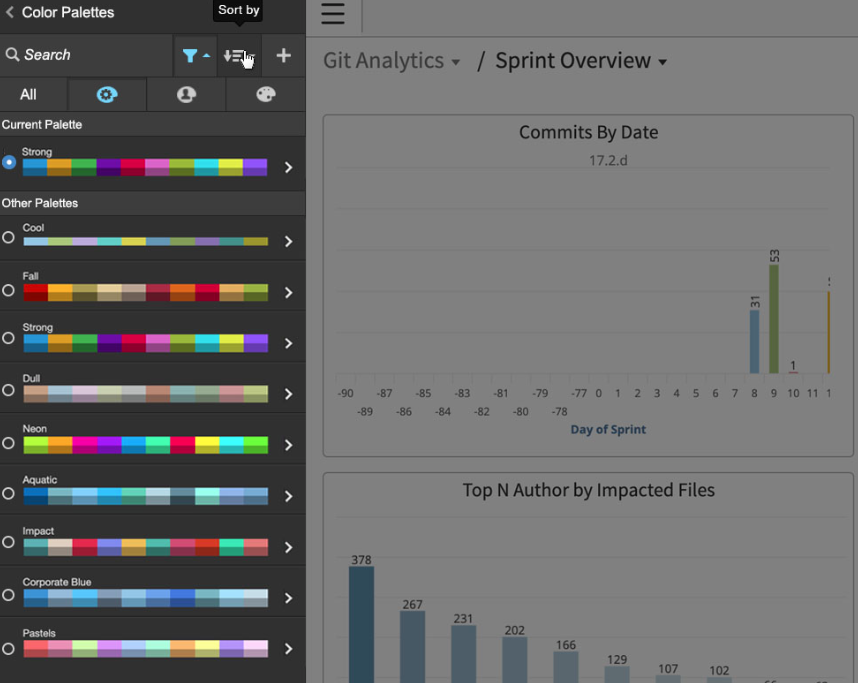Switch to user palettes tab
Screen dimensions: 858x683
pyautogui.click(x=186, y=95)
